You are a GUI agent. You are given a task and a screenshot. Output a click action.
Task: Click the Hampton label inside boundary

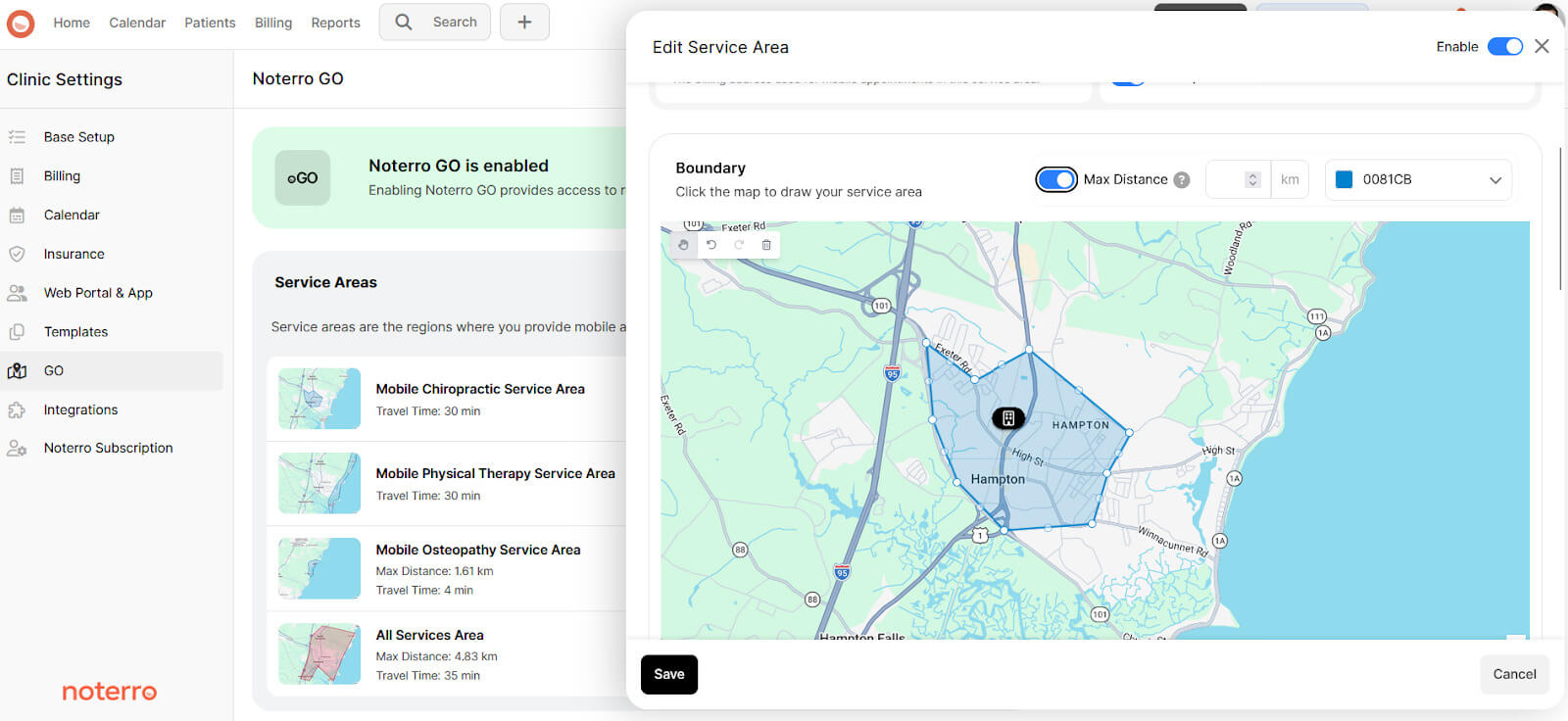(x=998, y=479)
